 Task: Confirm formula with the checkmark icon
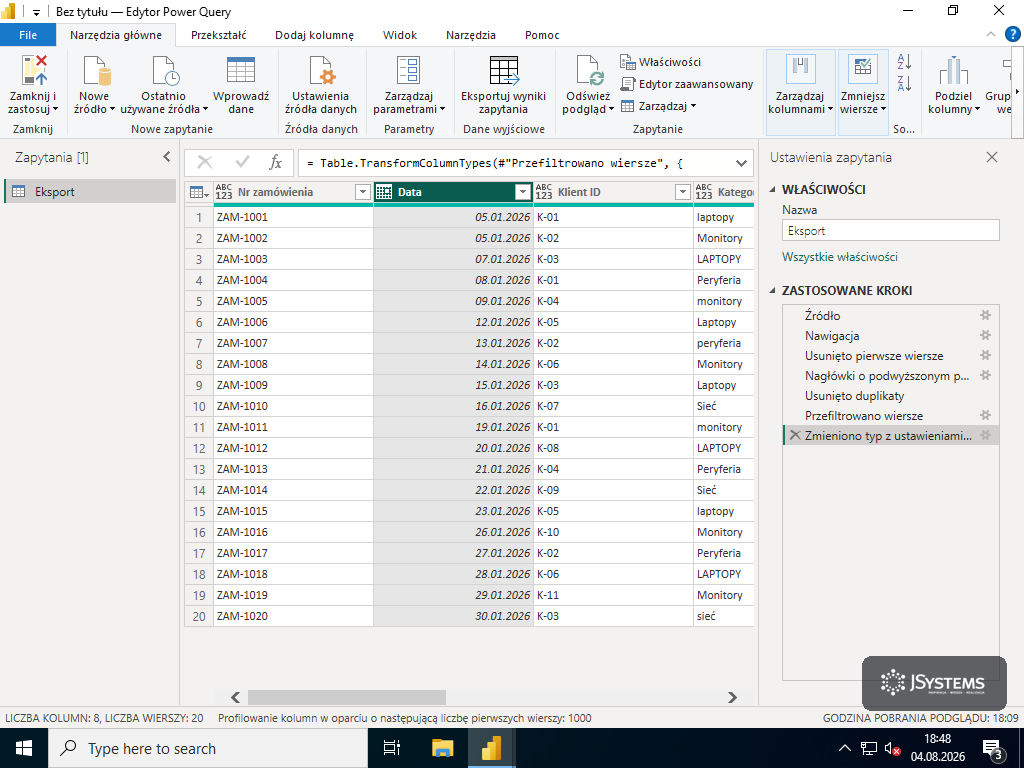(242, 163)
